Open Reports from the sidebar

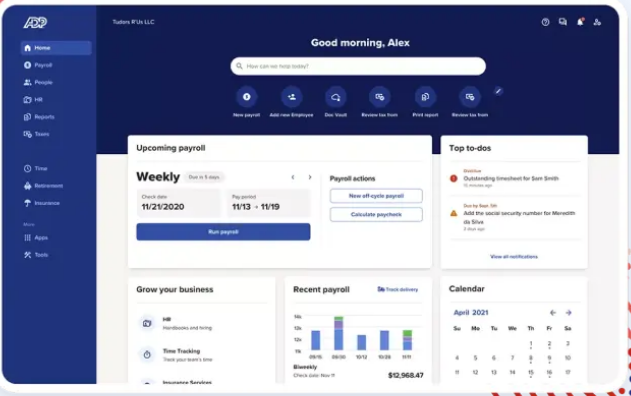[39, 117]
